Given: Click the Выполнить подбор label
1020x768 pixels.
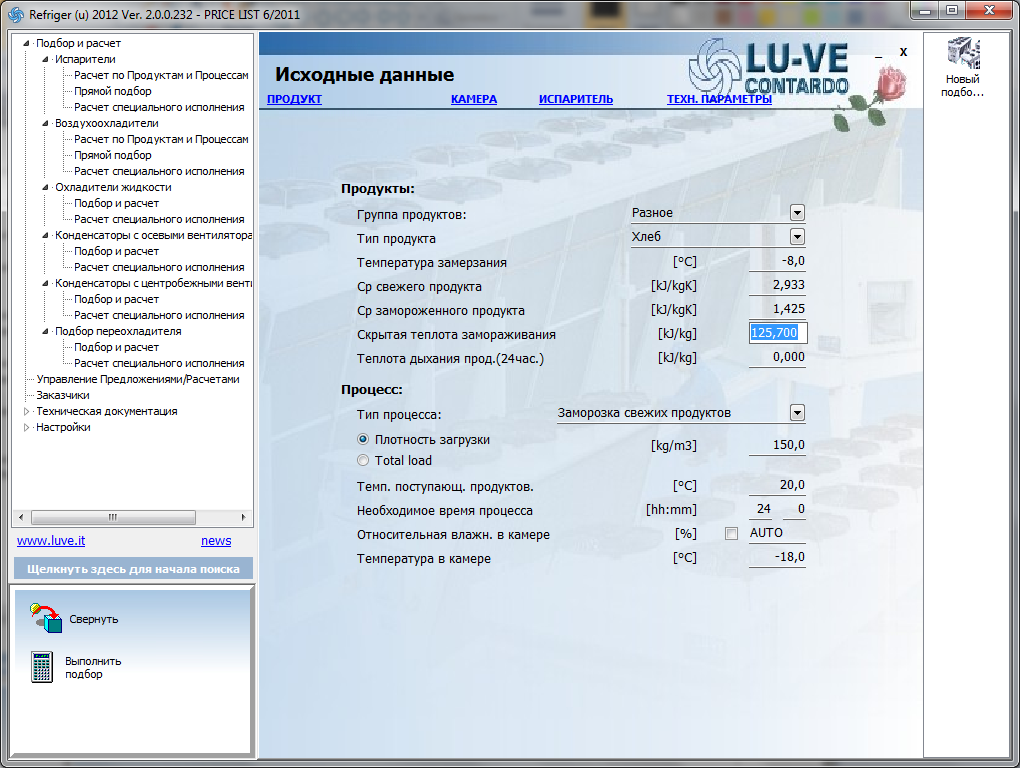Looking at the screenshot, I should click(93, 667).
